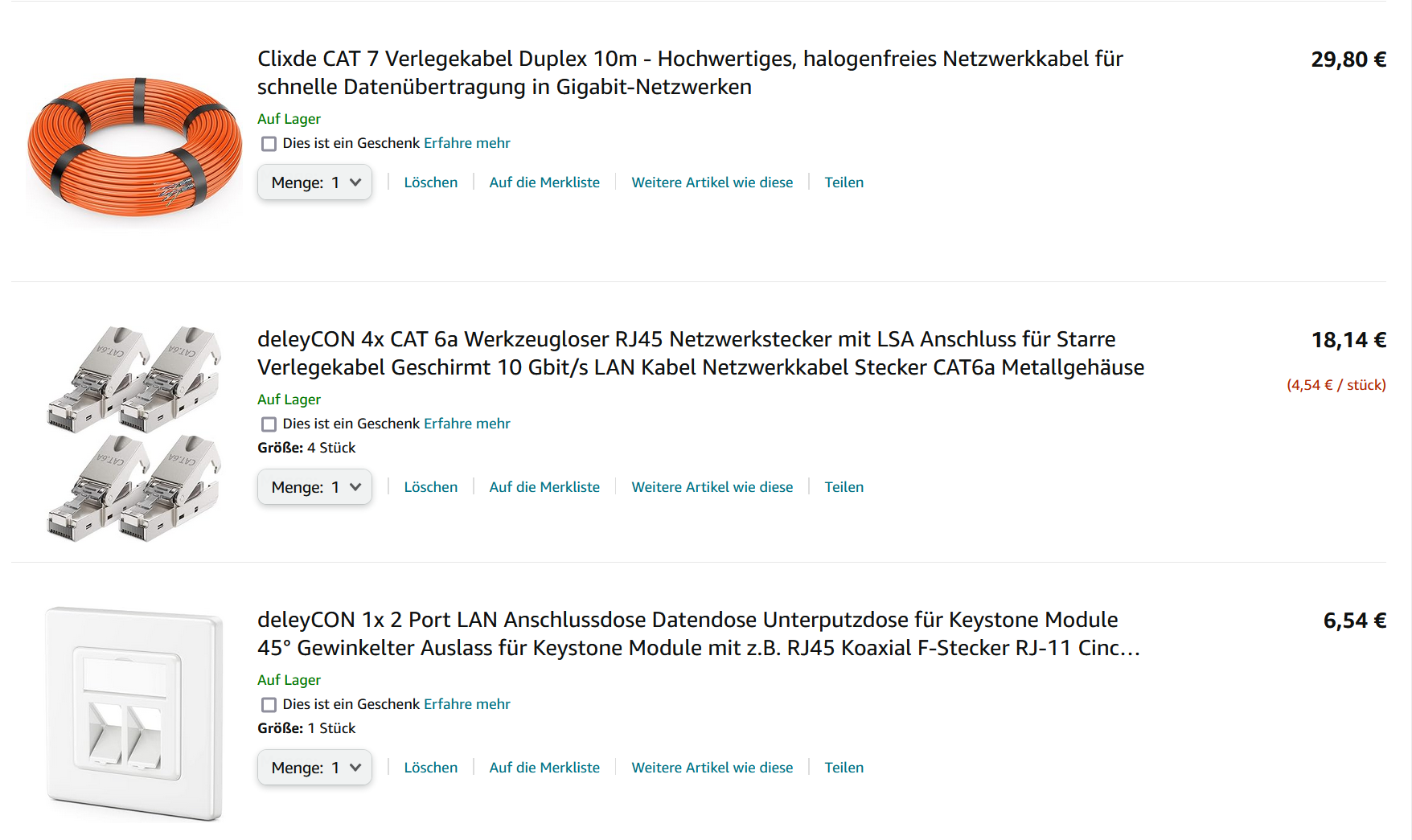Move the Clixde cable to the Merkliste
This screenshot has height=840, width=1412.
click(544, 182)
